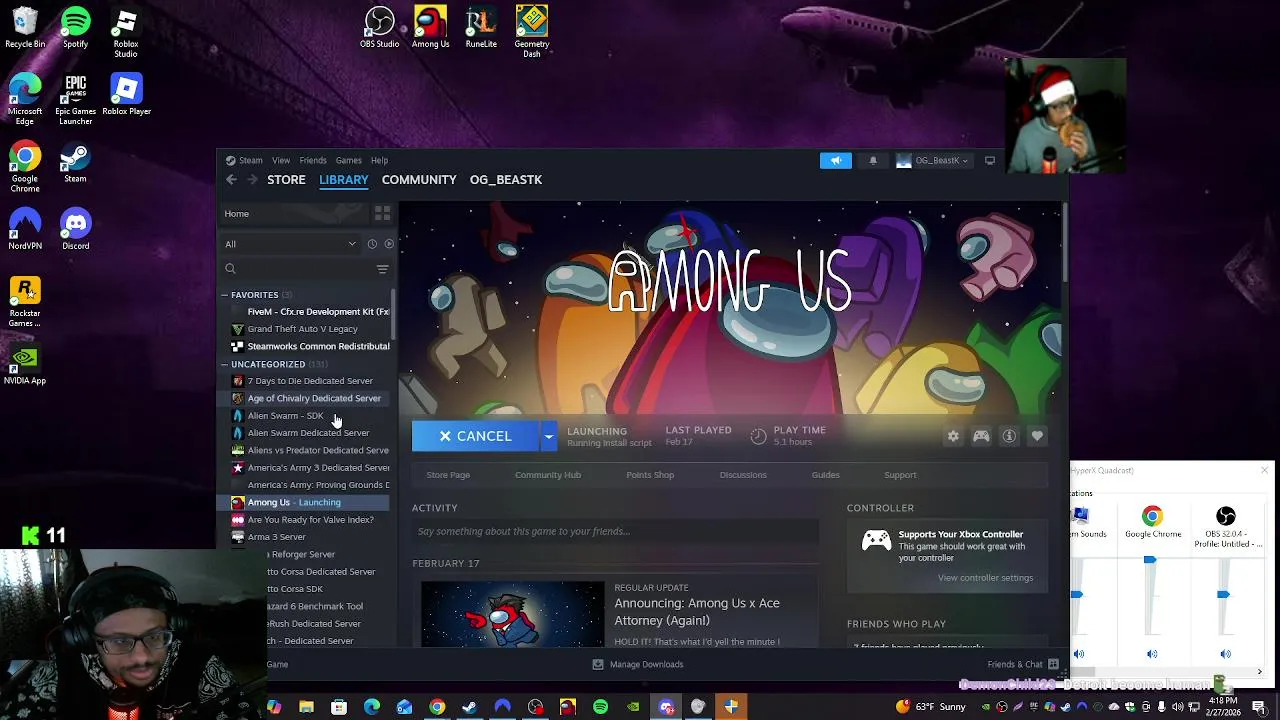Open Among Us Community Hub link

click(547, 475)
